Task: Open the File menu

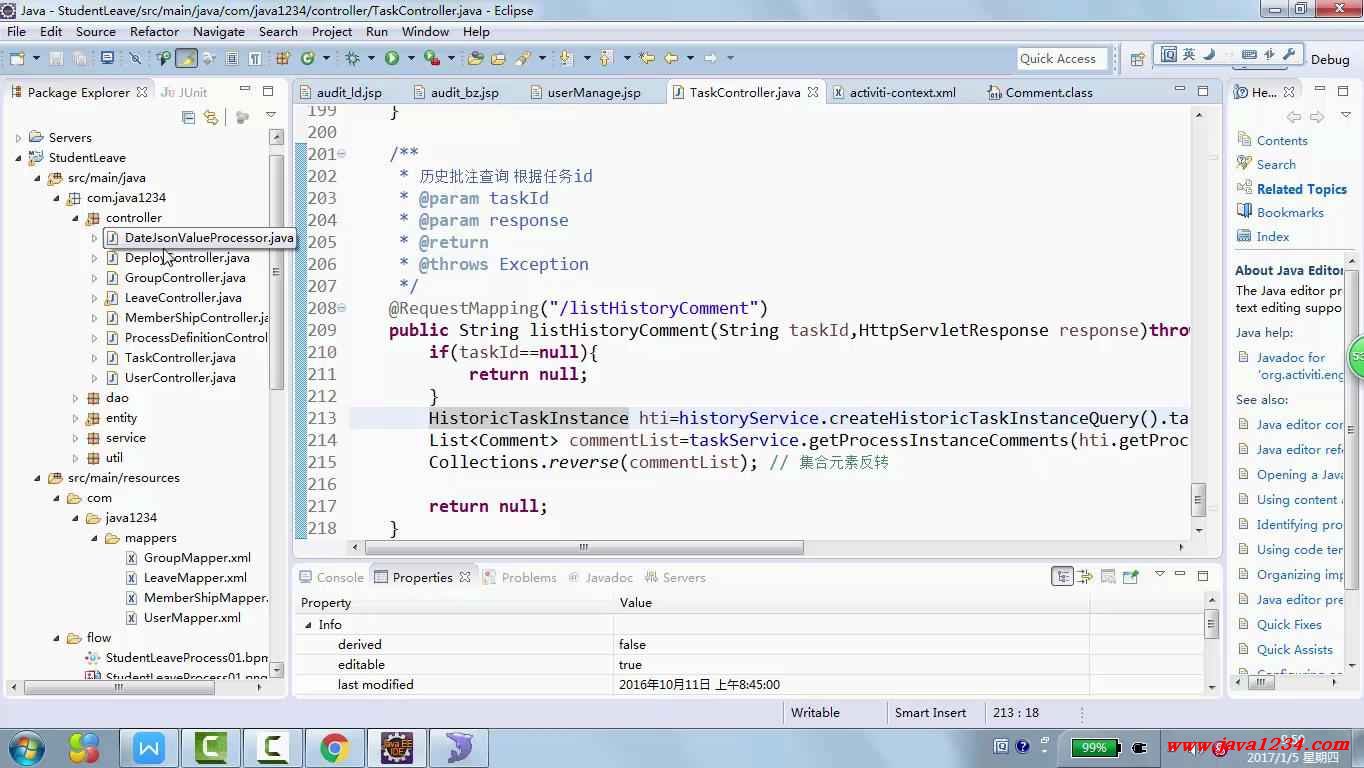Action: click(x=17, y=31)
